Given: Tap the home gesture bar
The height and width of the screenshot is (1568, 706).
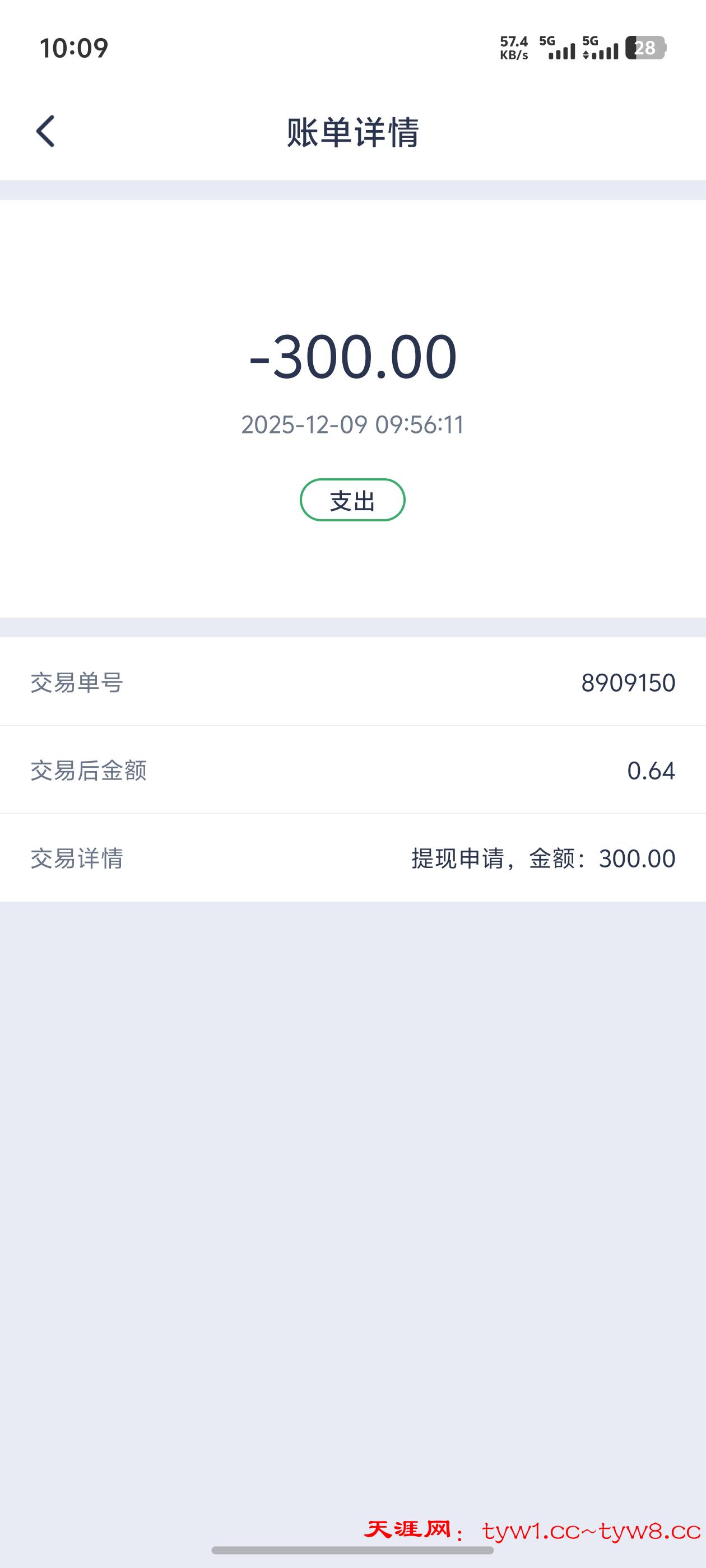Looking at the screenshot, I should pos(352,1550).
